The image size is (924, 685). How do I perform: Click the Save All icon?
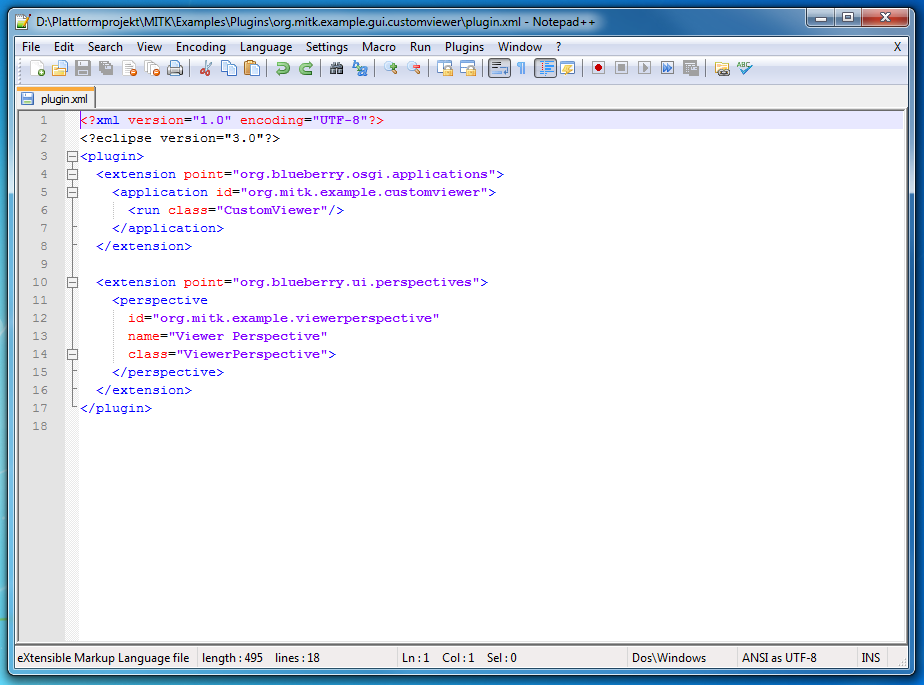pyautogui.click(x=106, y=68)
